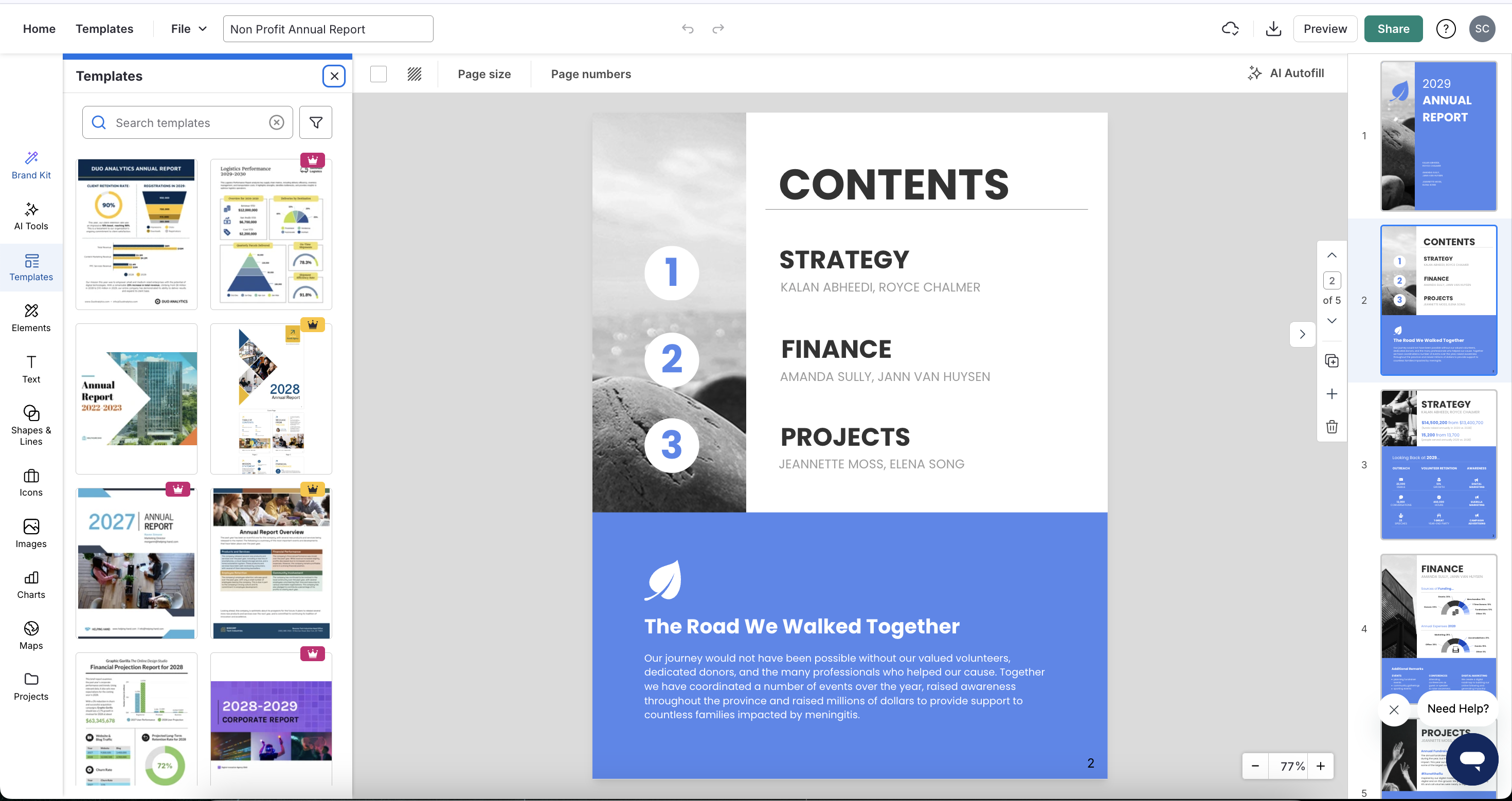Zoom in with the plus button
Viewport: 1512px width, 801px height.
[x=1321, y=766]
